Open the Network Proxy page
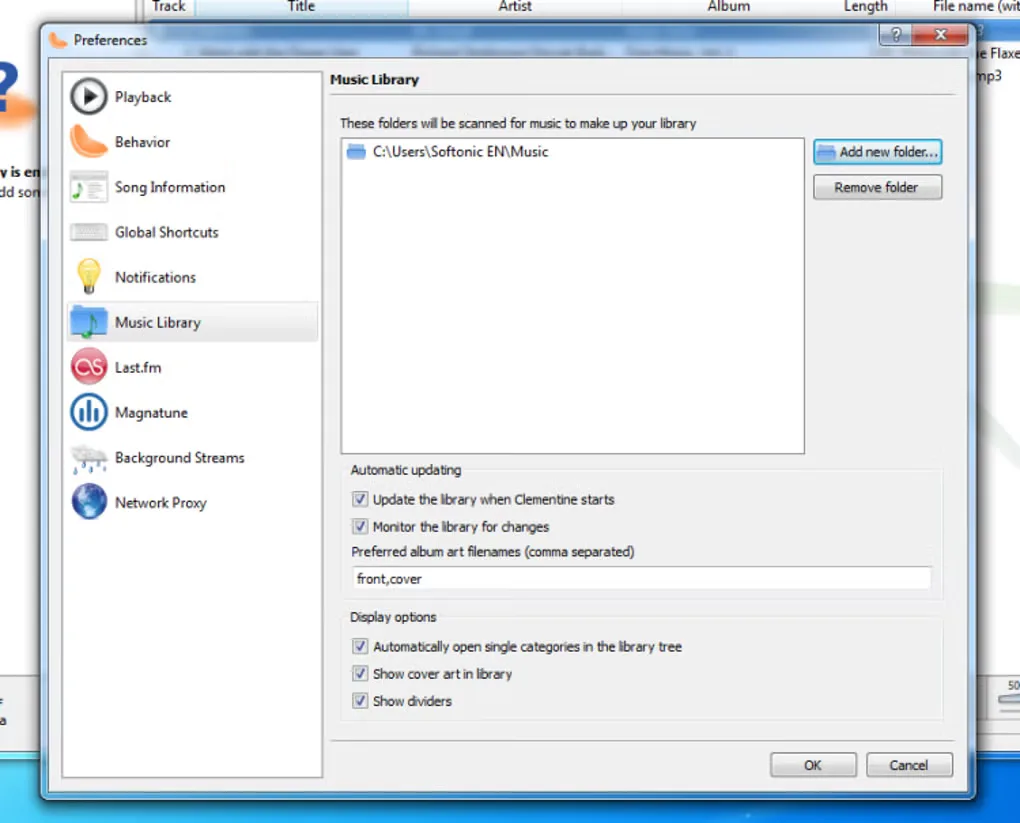Screen dimensions: 1020x823 tap(161, 503)
